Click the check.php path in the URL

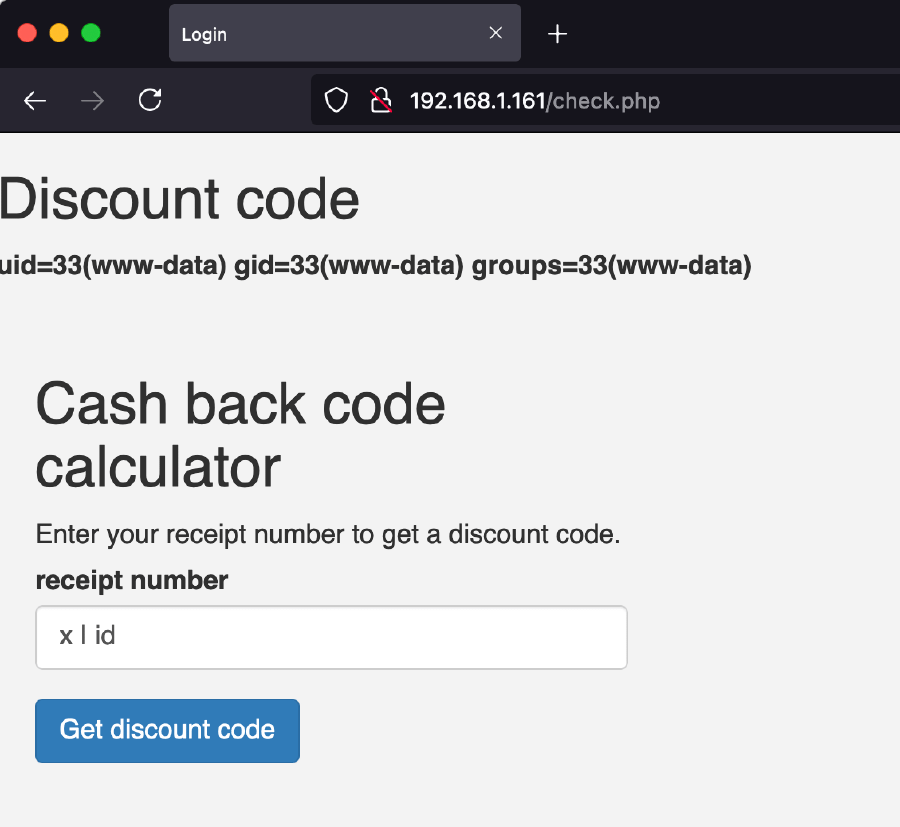point(605,101)
